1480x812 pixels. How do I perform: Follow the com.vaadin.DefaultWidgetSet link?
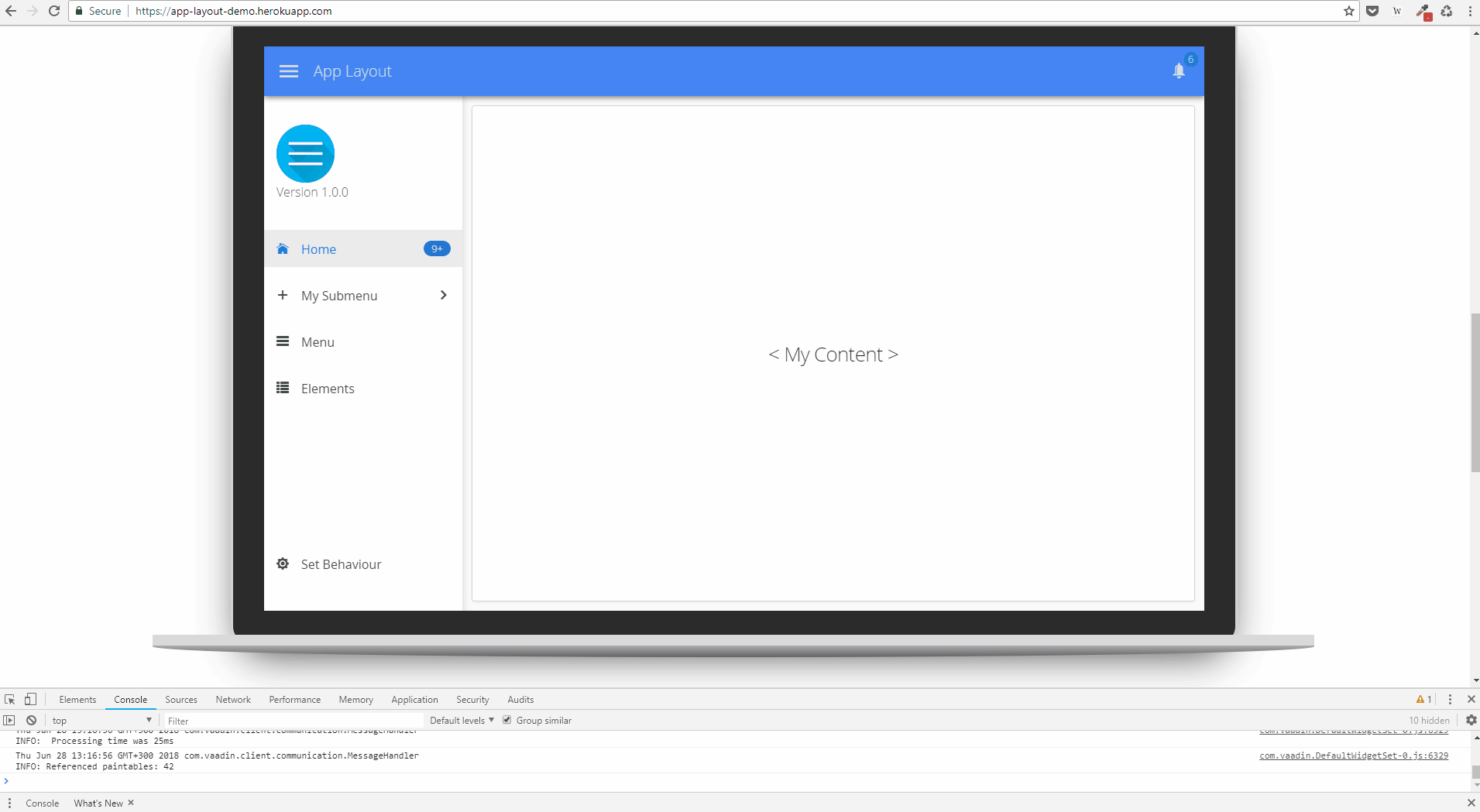[1352, 755]
